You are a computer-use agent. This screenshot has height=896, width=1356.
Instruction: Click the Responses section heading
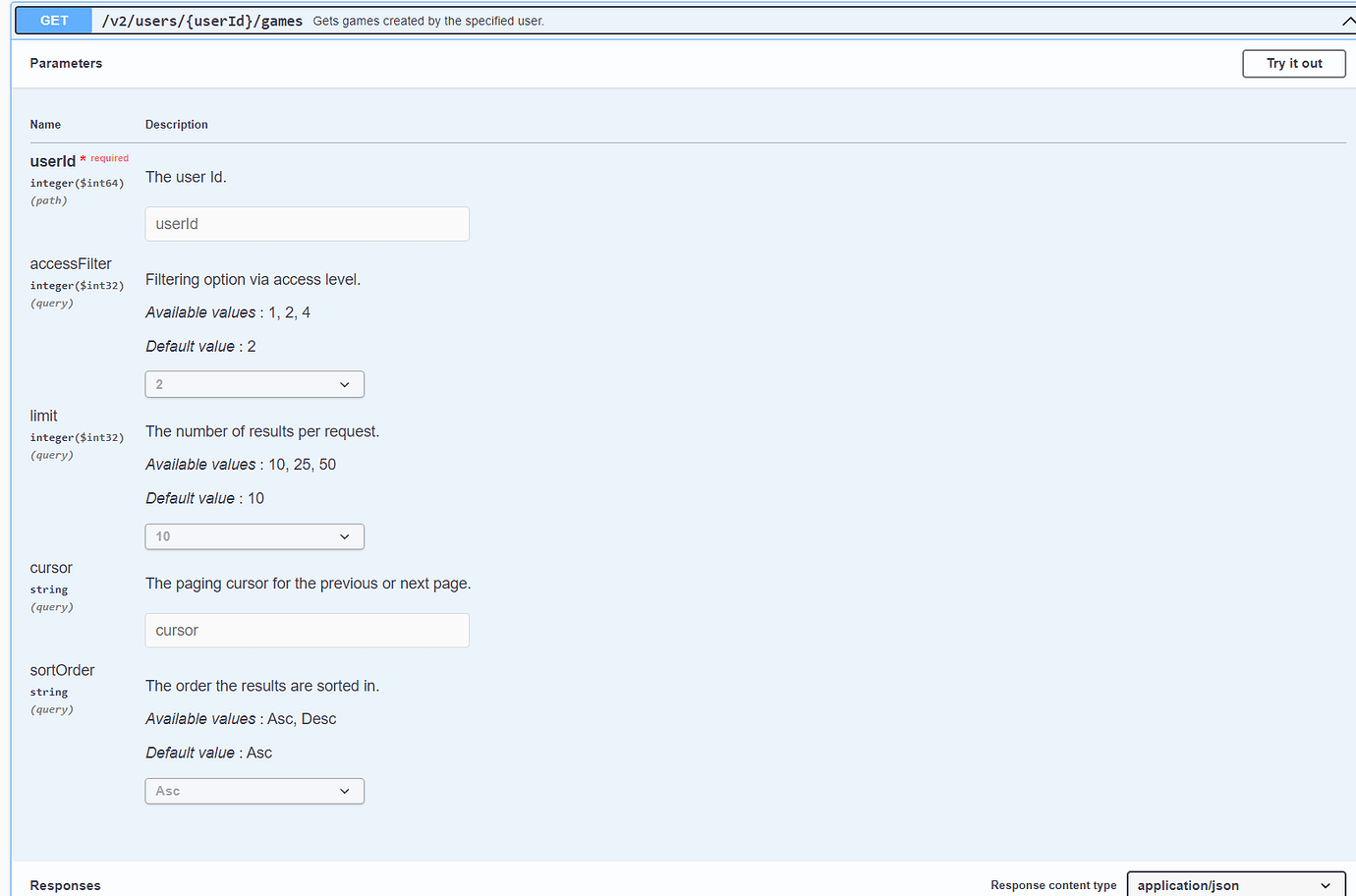(65, 885)
